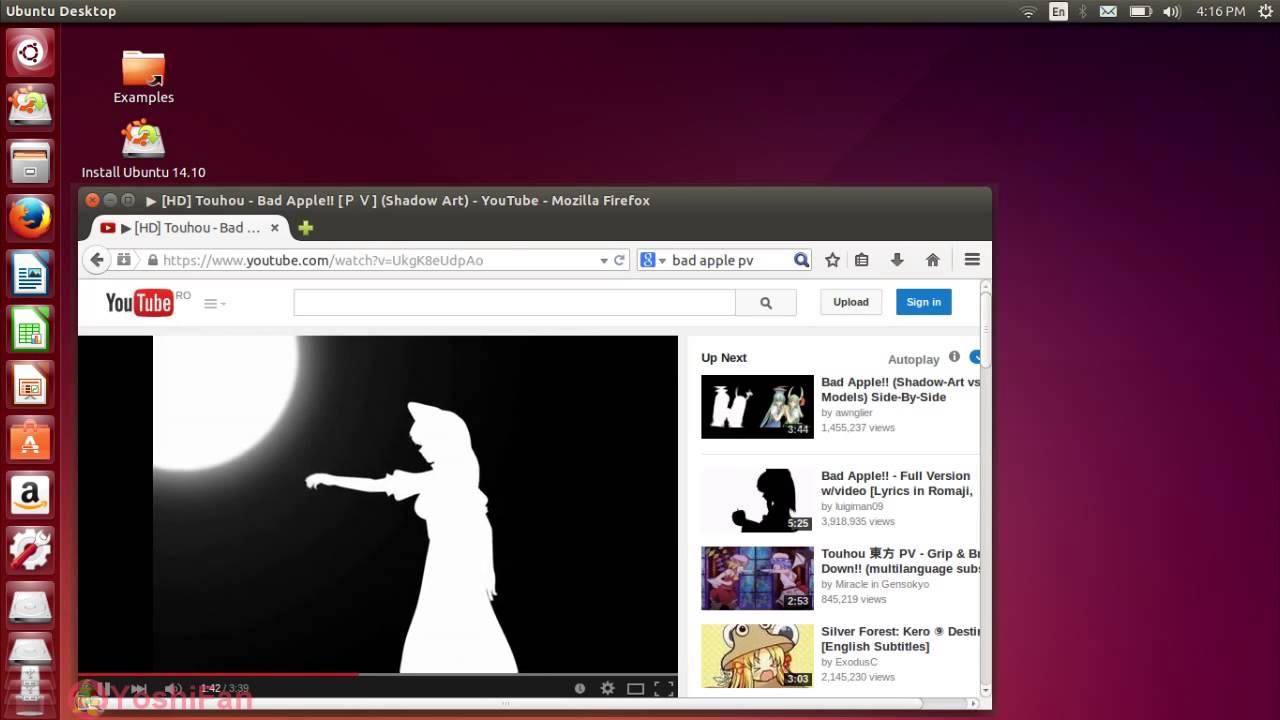Click the Sign in button
Screen dimensions: 1280x720
tap(923, 302)
